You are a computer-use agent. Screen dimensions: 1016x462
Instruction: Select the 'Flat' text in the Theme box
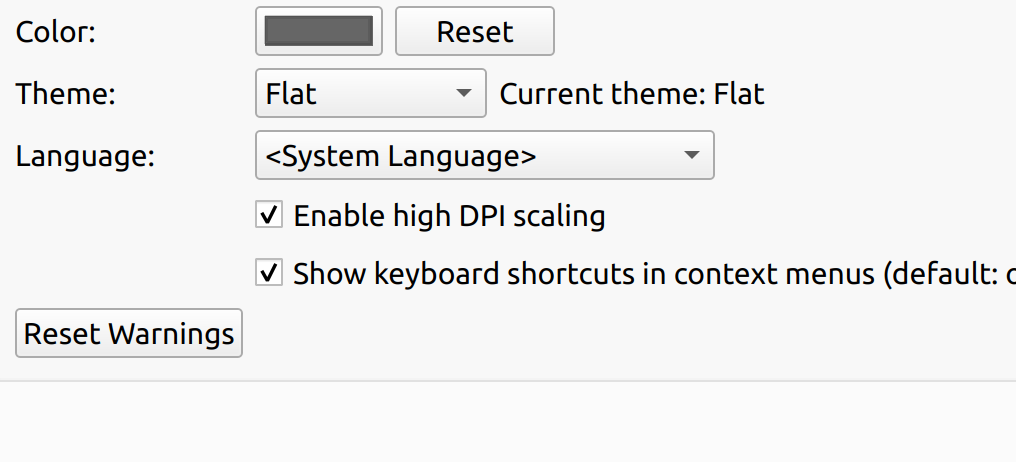click(291, 95)
